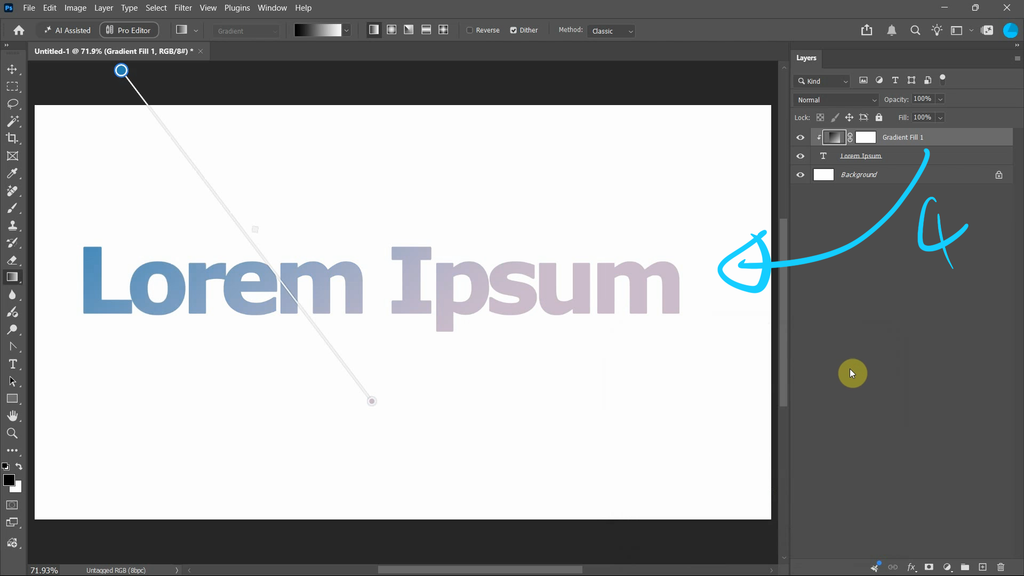Open the Search magnifier in top bar
Screen dimensions: 1024x576
point(915,30)
